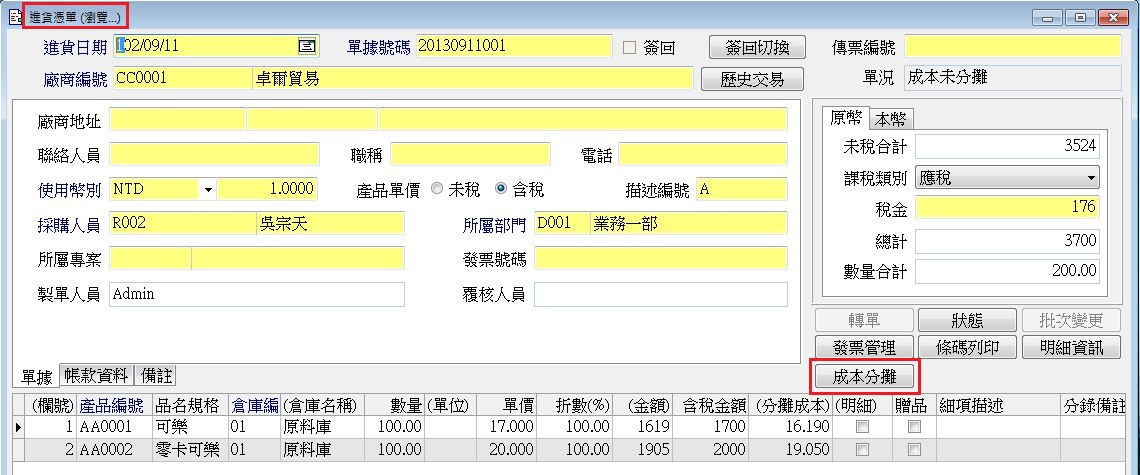Screen dimensions: 1140x475
Task: Click the window document icon in title bar
Action: click(x=14, y=18)
